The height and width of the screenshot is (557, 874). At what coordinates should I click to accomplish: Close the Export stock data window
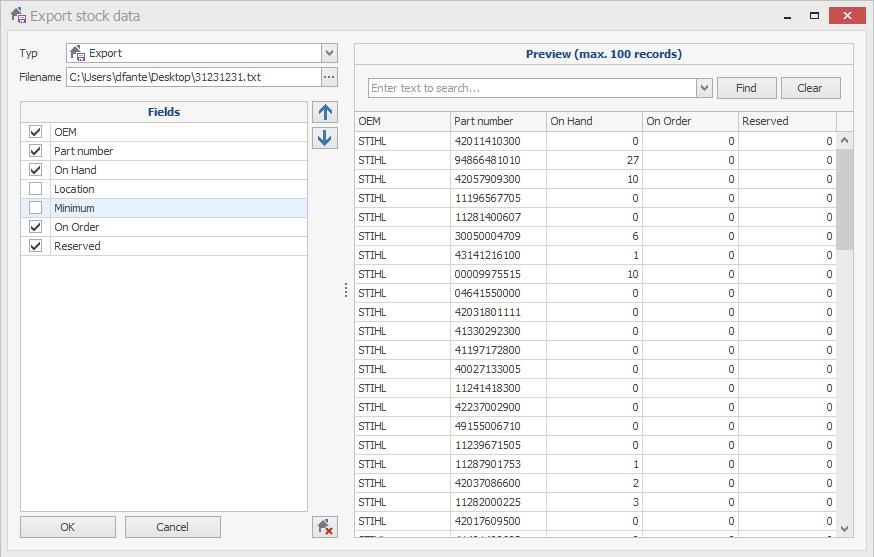[847, 16]
